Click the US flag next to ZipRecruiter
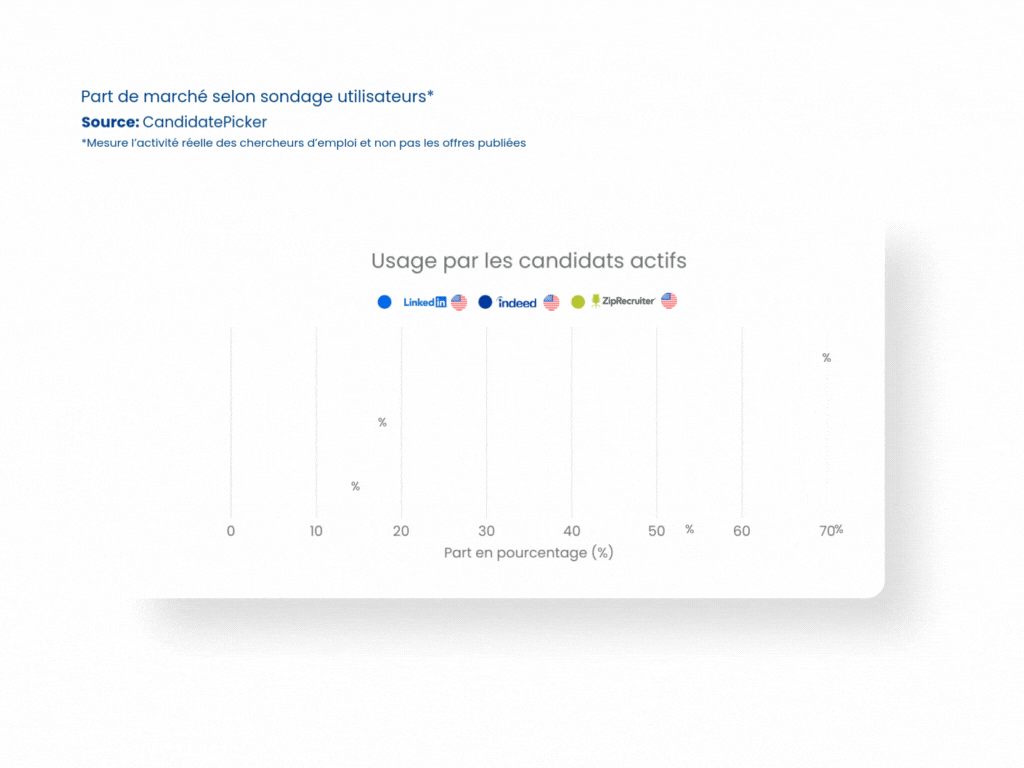 pos(669,301)
